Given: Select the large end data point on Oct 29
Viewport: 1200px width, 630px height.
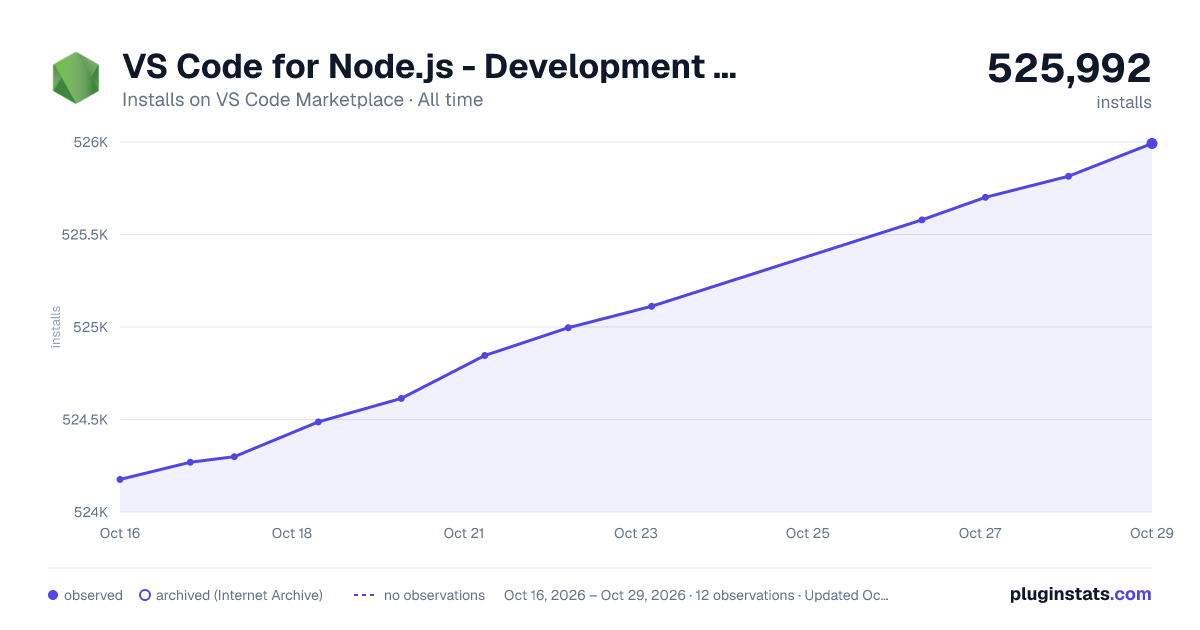Looking at the screenshot, I should tap(1152, 143).
